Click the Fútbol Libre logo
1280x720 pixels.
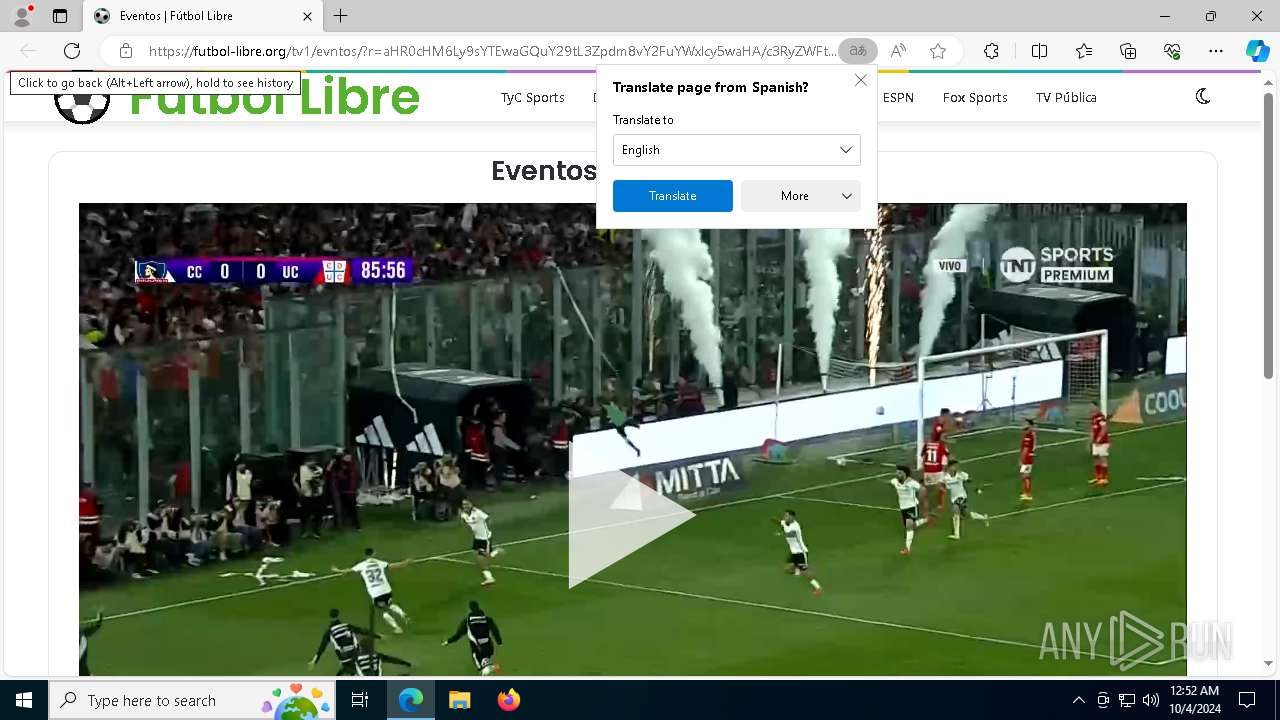(236, 98)
